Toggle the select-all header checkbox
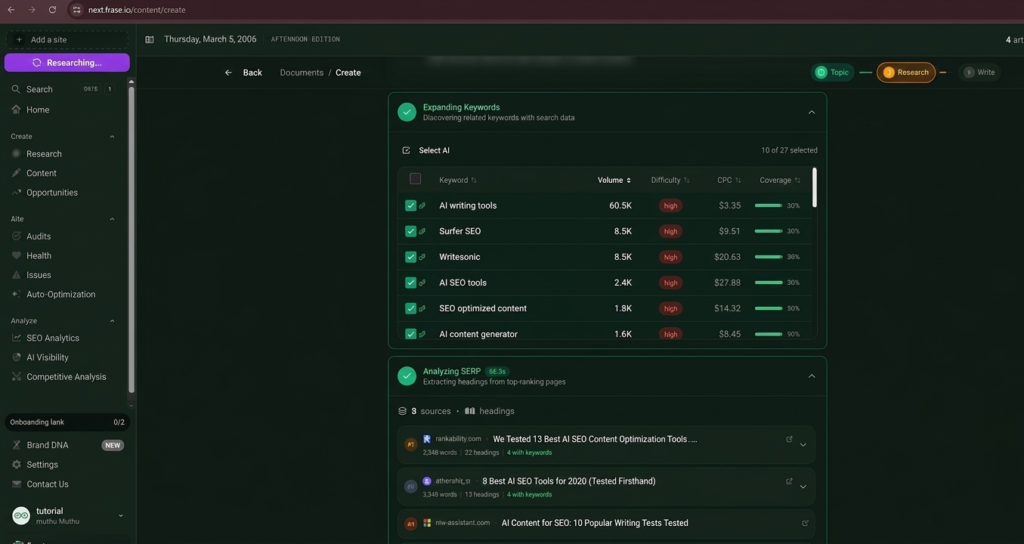The width and height of the screenshot is (1024, 544). point(415,179)
